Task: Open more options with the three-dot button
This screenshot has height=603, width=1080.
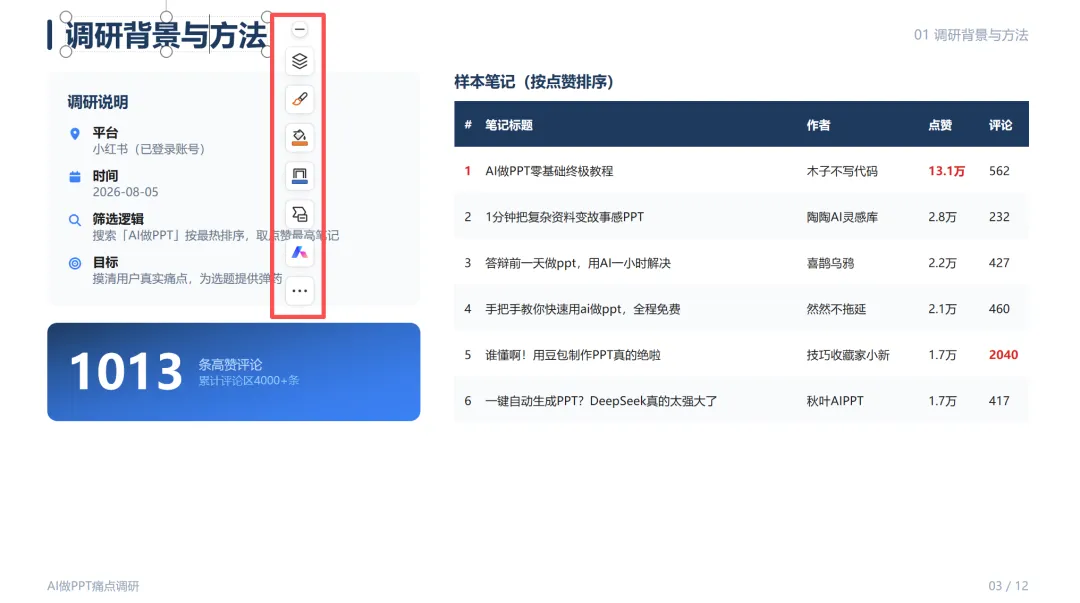Action: (x=299, y=291)
